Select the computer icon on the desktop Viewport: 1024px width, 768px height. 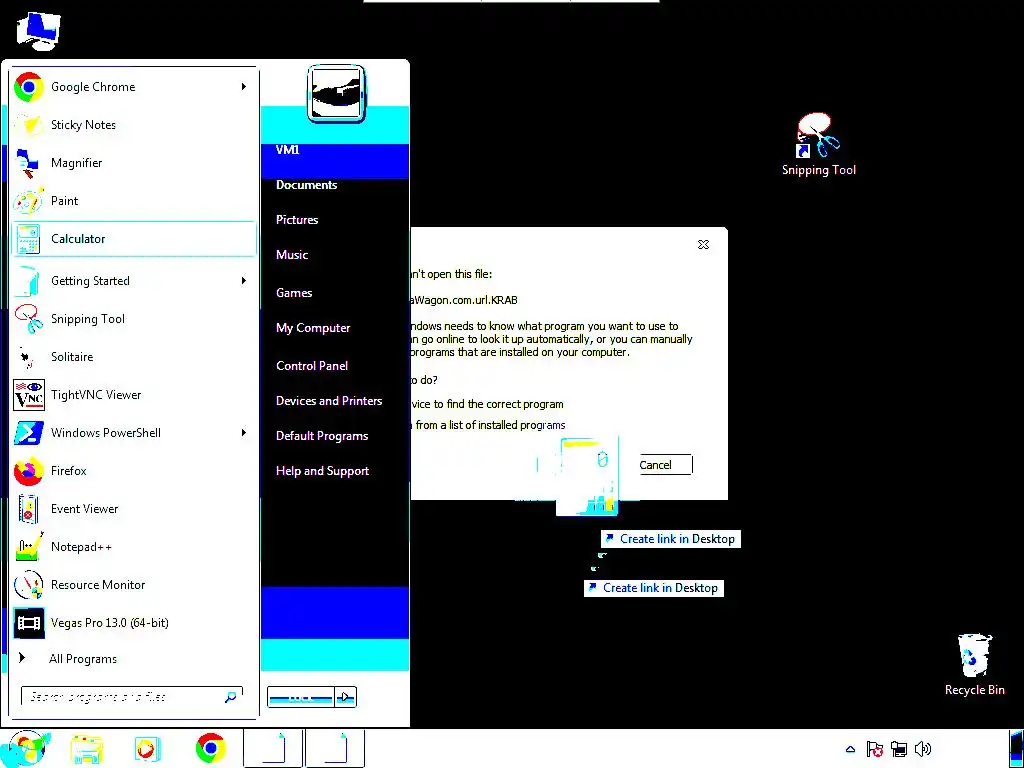[39, 30]
